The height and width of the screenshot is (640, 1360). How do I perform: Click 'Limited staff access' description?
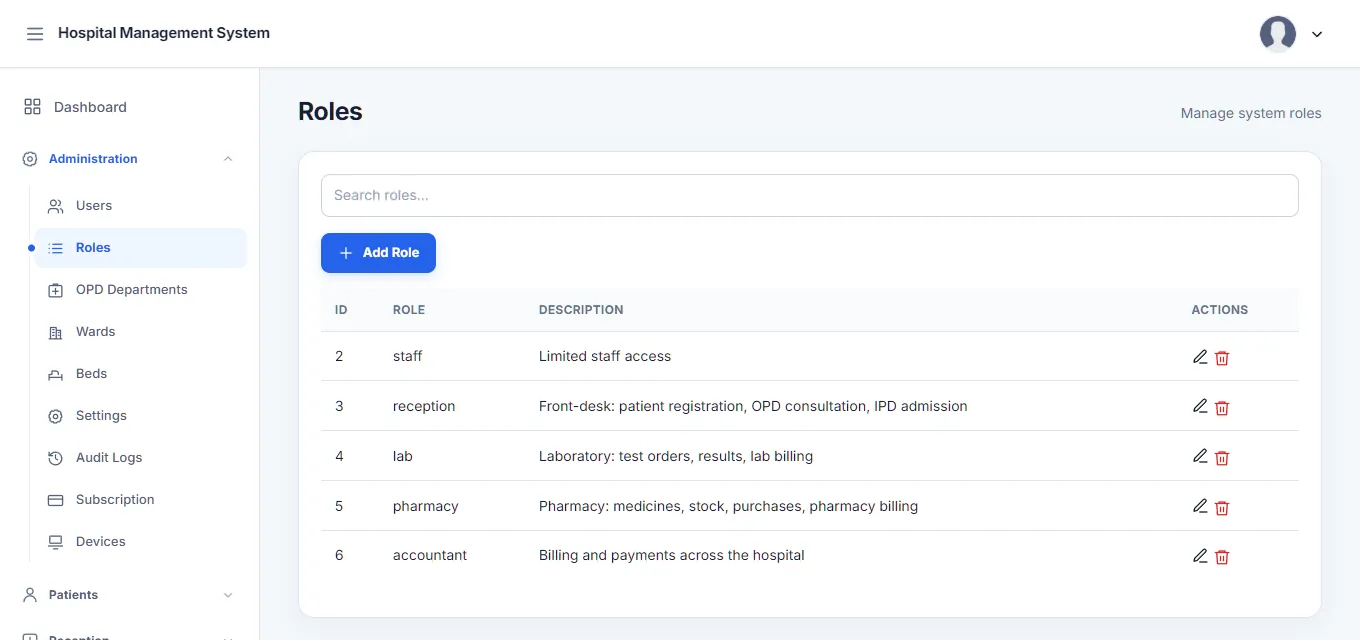(605, 356)
